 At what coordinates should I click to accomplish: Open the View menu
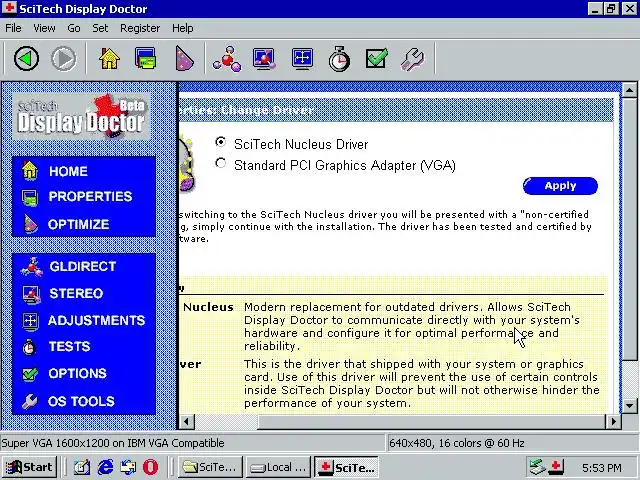pyautogui.click(x=44, y=28)
